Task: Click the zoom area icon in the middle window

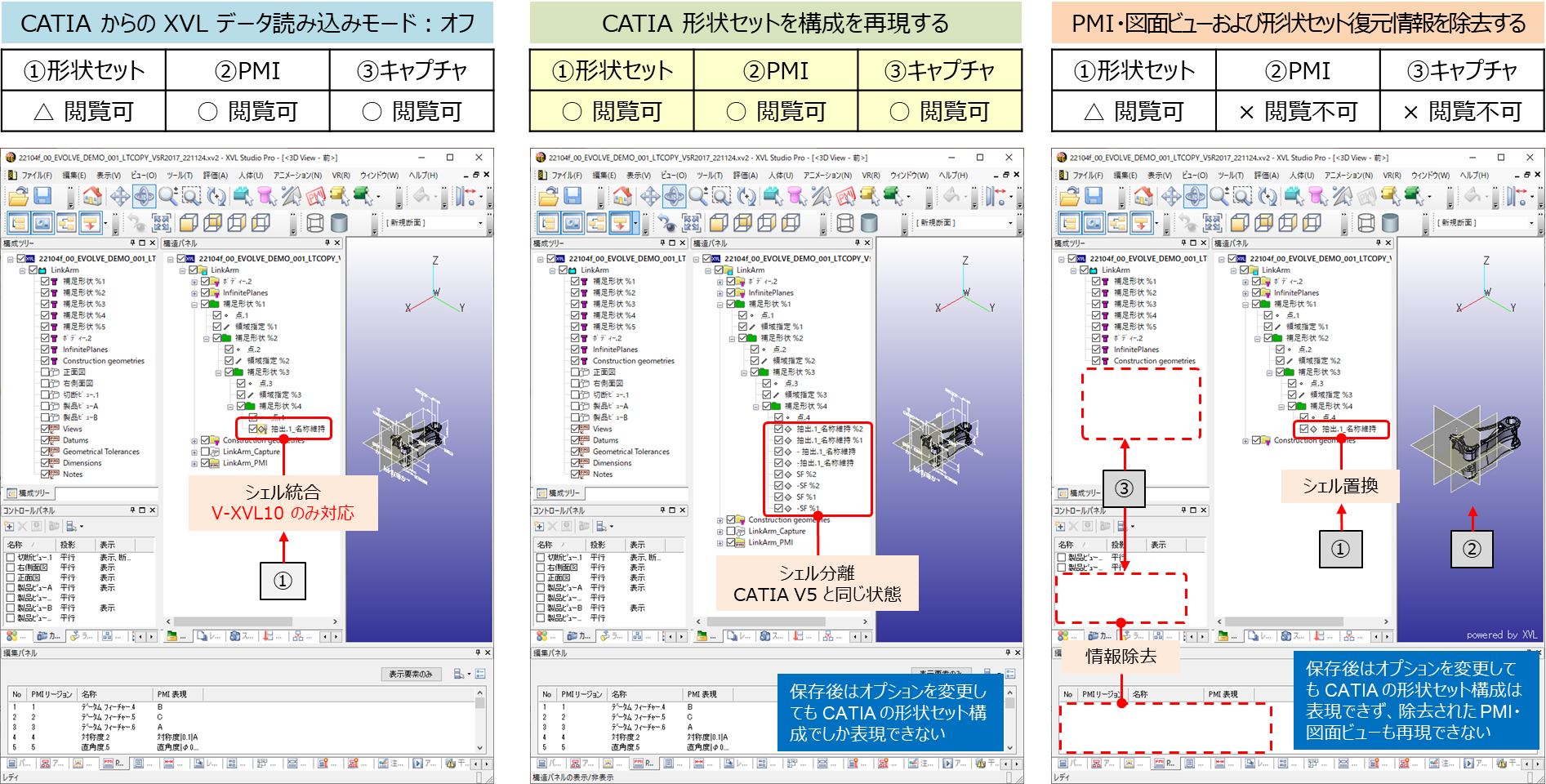Action: pos(721,196)
